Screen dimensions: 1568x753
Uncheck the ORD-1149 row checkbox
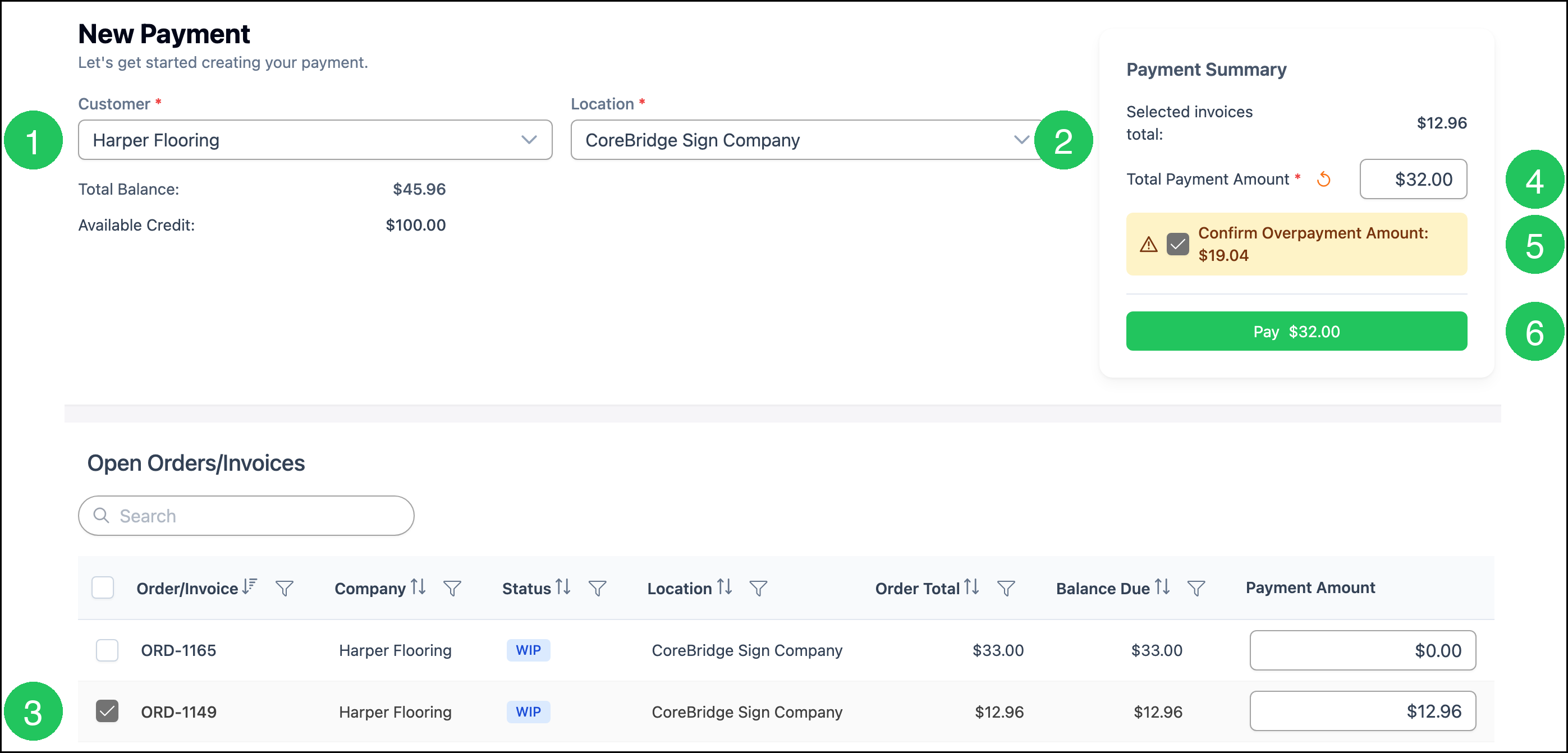[107, 711]
